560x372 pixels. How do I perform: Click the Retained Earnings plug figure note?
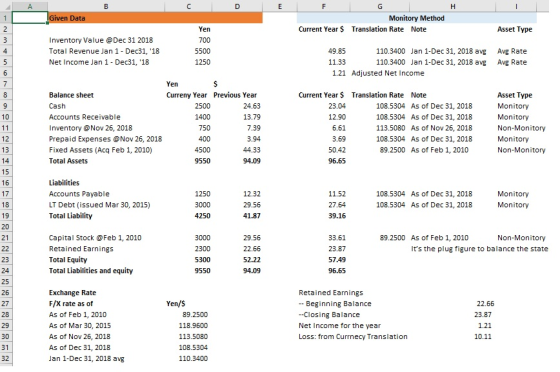(x=479, y=249)
